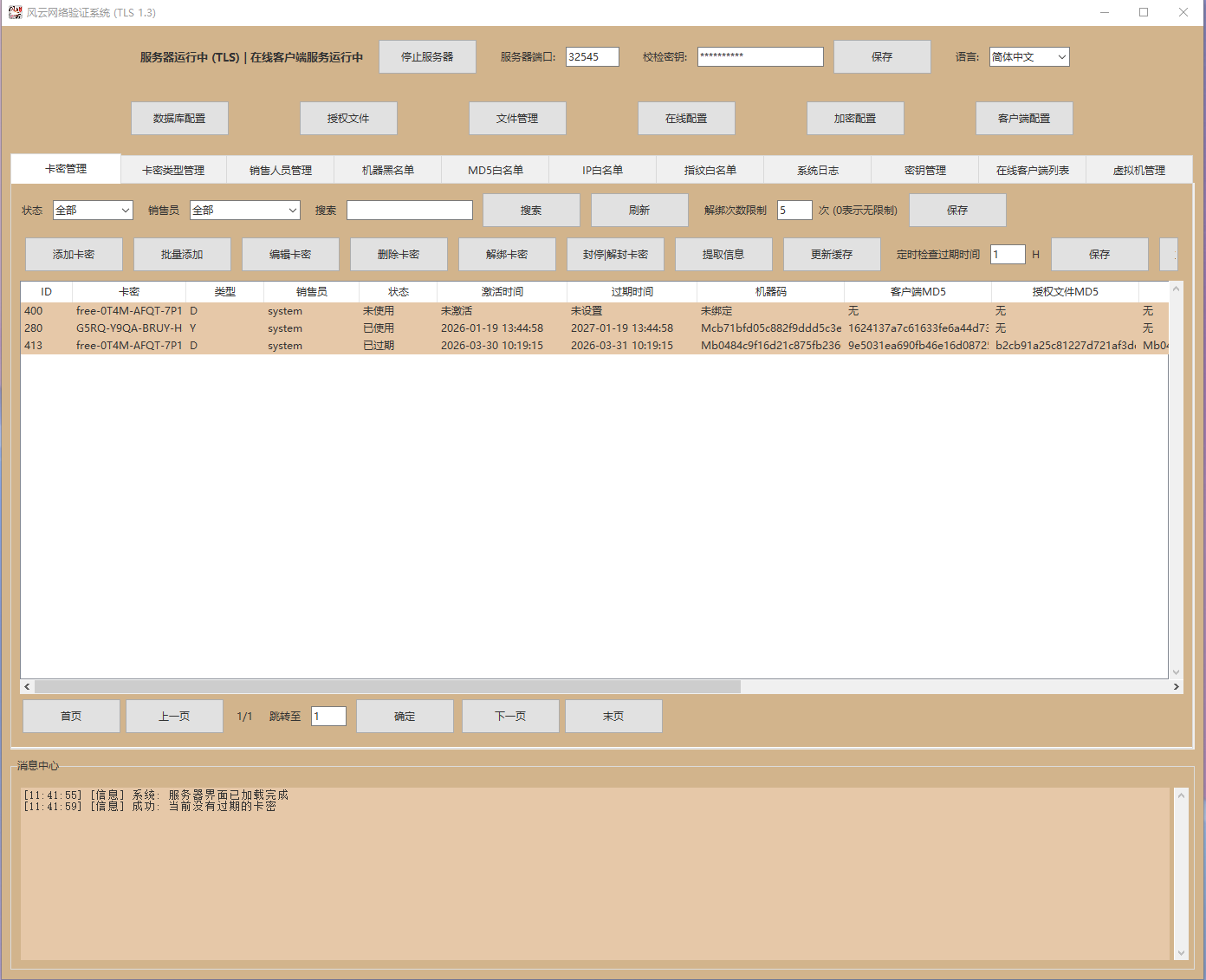Click the application icon in title bar
The height and width of the screenshot is (980, 1206).
[x=15, y=12]
